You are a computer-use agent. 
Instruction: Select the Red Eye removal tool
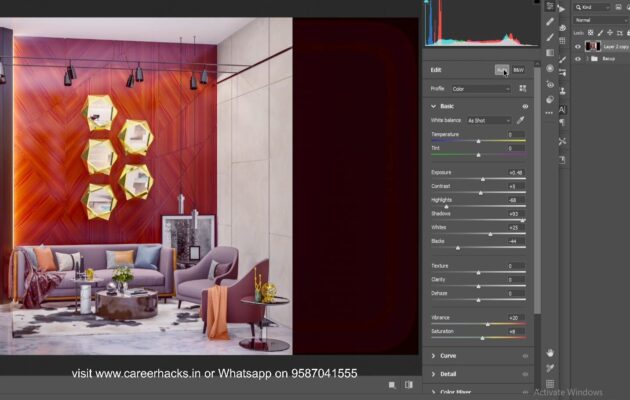(550, 84)
